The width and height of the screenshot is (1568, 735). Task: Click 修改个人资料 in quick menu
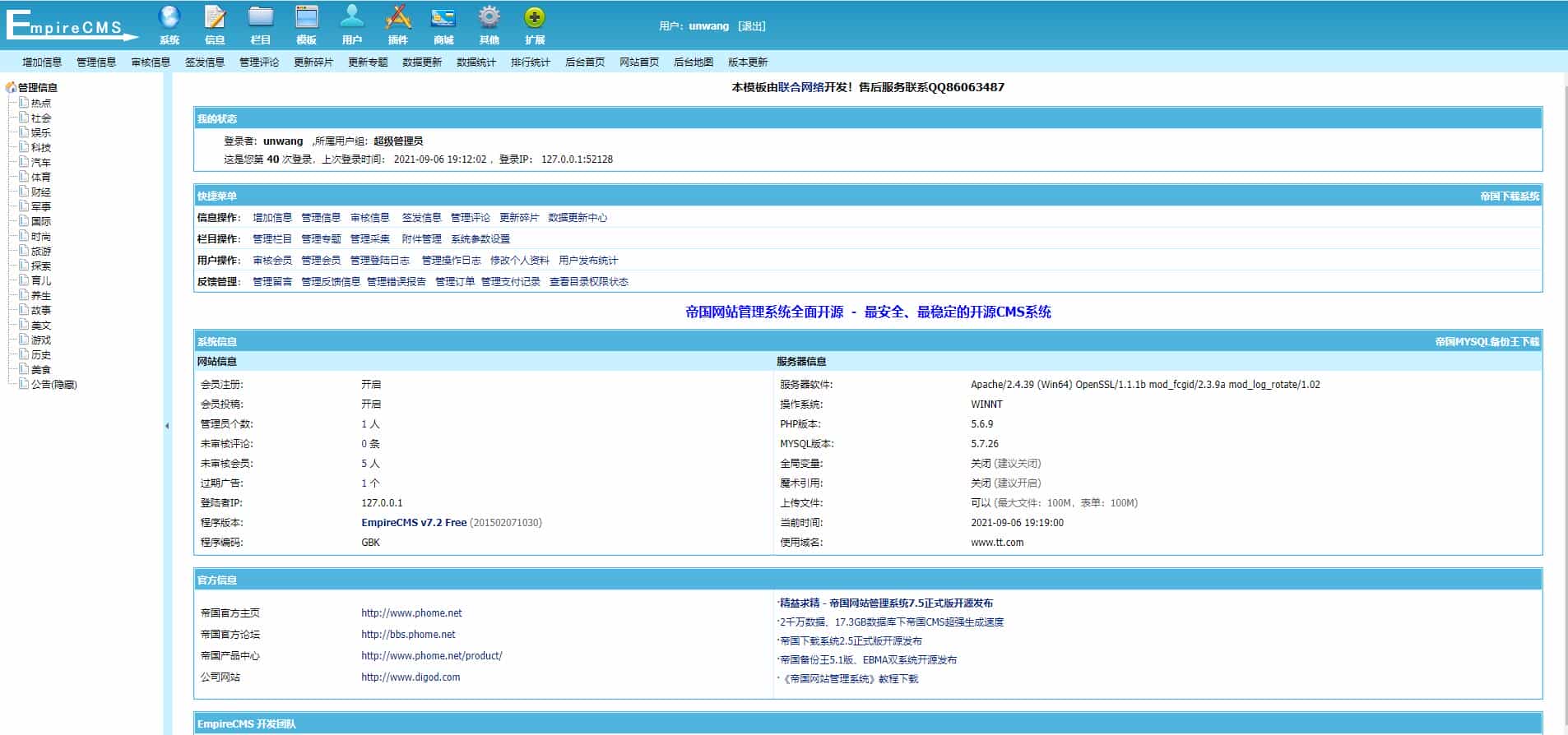520,261
